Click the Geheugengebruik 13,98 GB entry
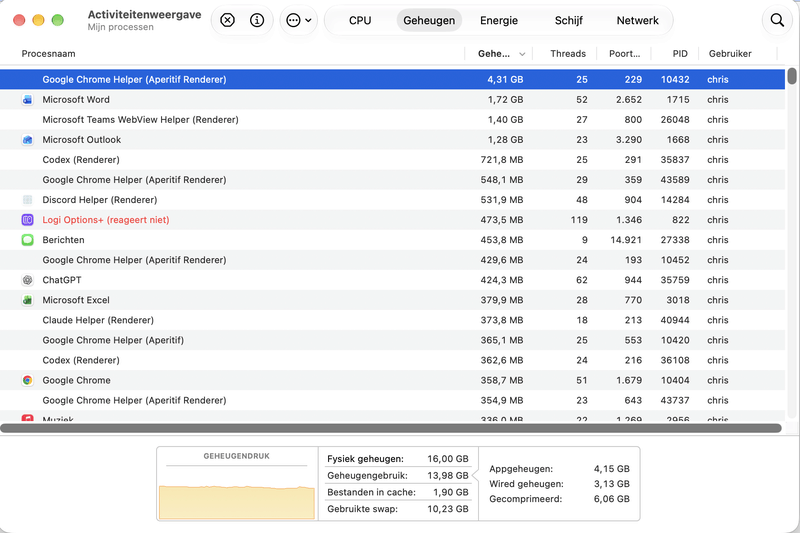 (397, 475)
